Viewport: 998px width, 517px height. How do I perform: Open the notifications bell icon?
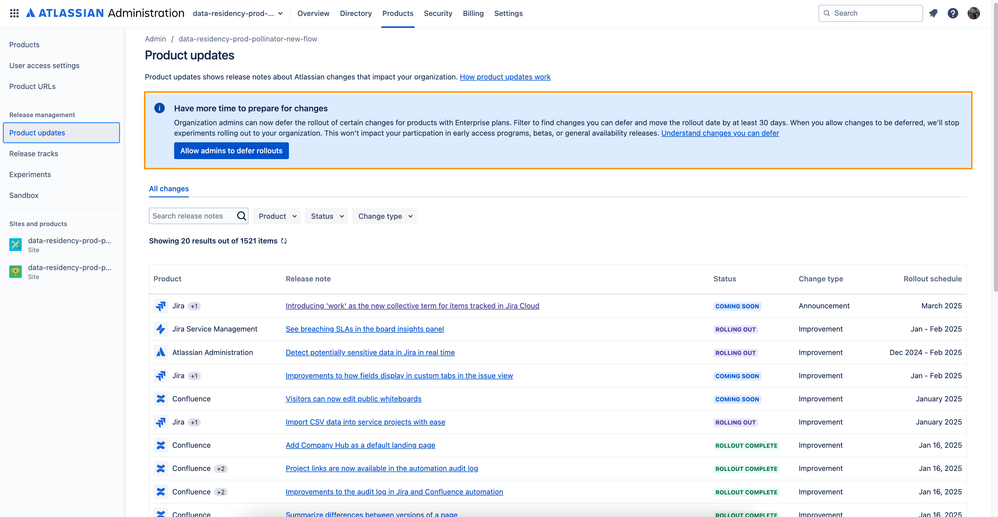[933, 13]
